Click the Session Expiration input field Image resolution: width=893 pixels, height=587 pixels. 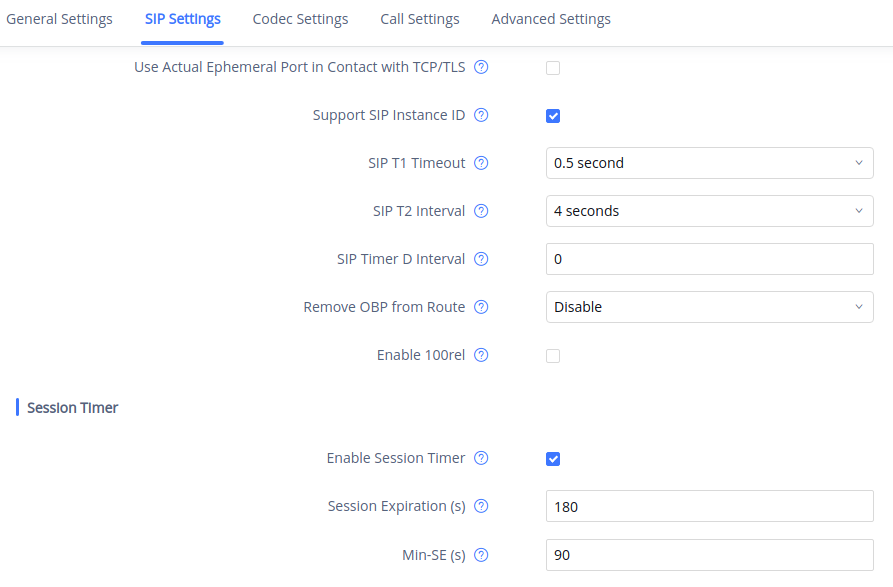pyautogui.click(x=709, y=506)
